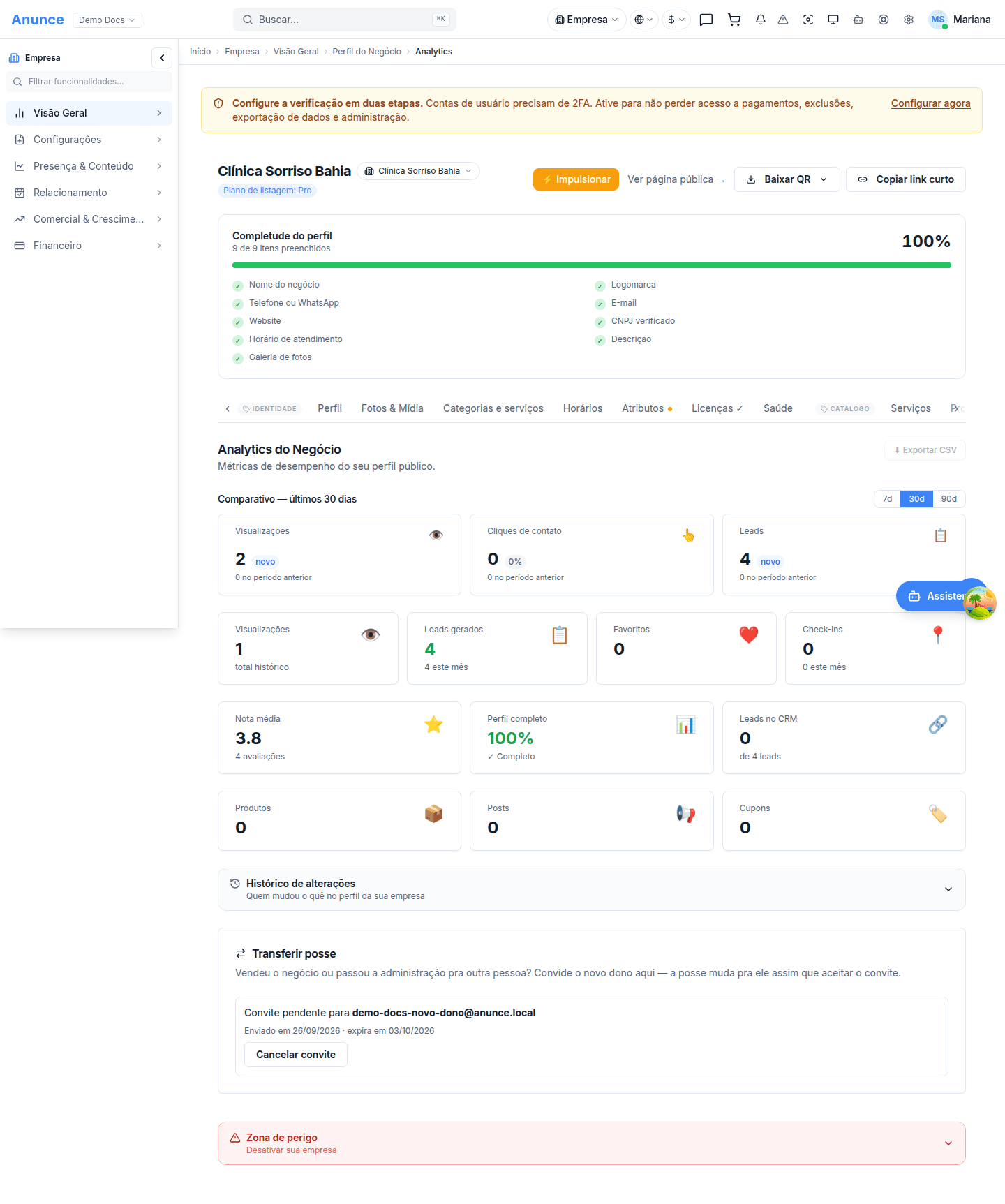Open the Clinica Sorriso Bahia business selector
The width and height of the screenshot is (1005, 1204).
pyautogui.click(x=418, y=171)
